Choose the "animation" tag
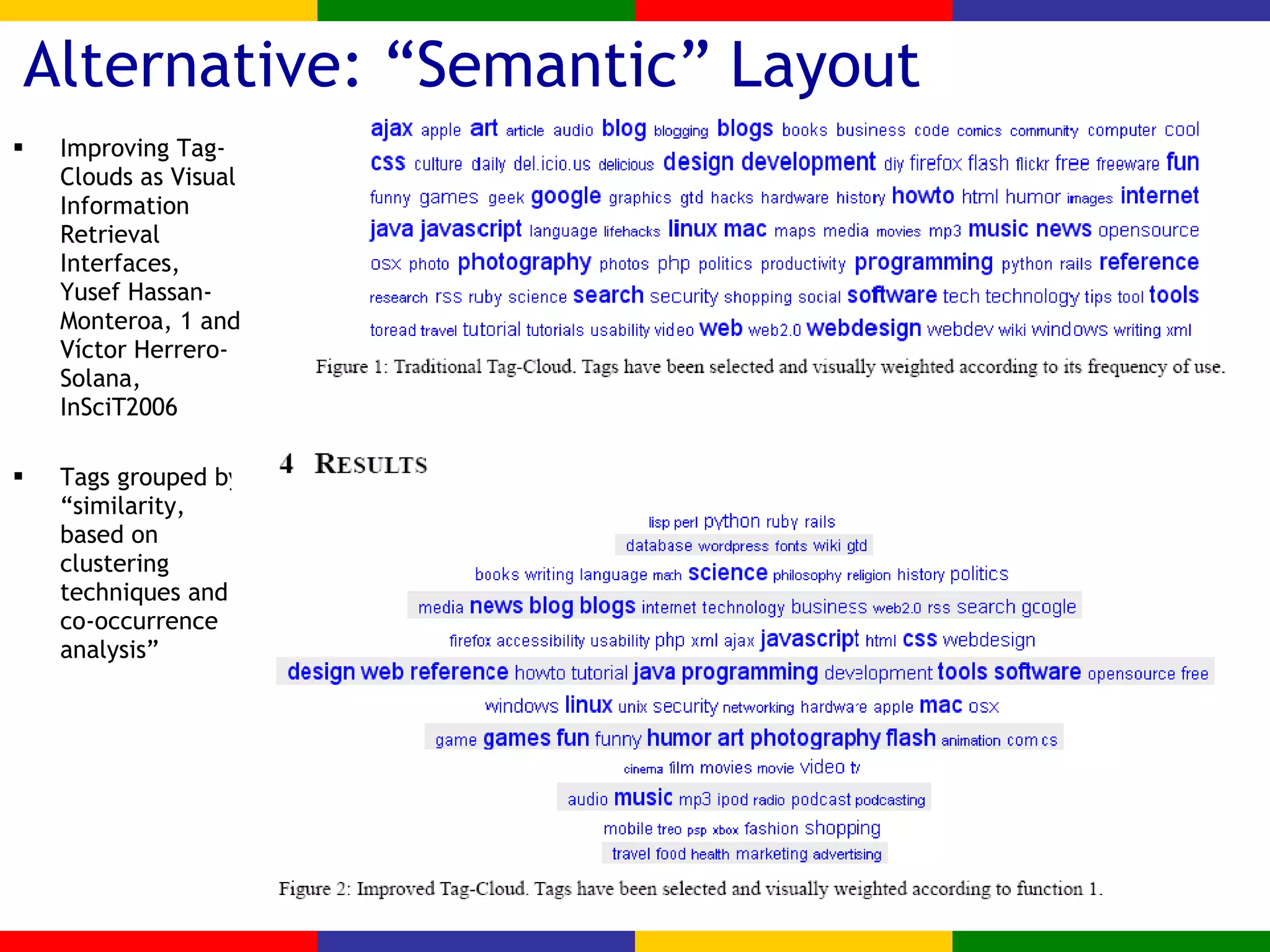Screen dimensions: 1270x952 (970, 741)
